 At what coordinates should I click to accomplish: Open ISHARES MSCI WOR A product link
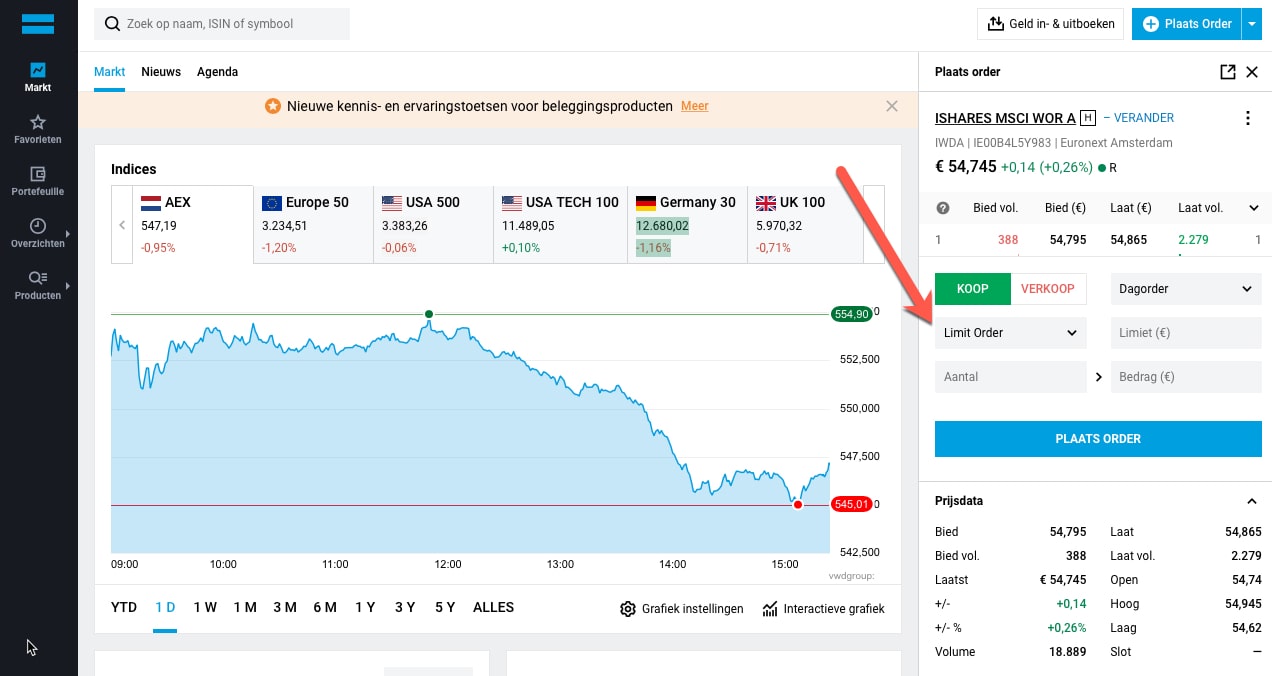[x=1005, y=118]
